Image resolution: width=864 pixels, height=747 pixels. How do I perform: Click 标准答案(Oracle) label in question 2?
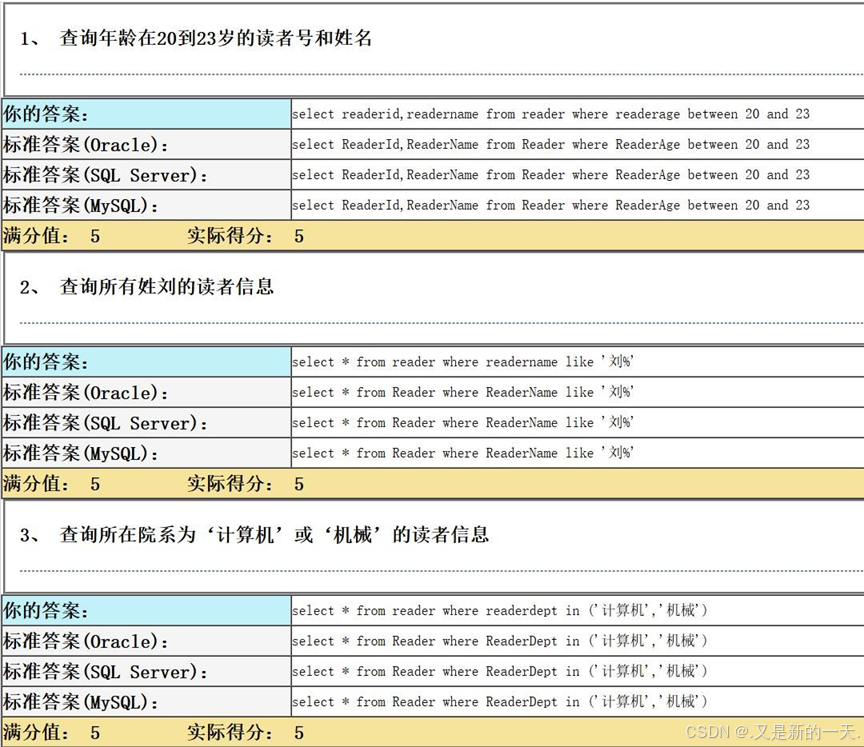pos(86,393)
